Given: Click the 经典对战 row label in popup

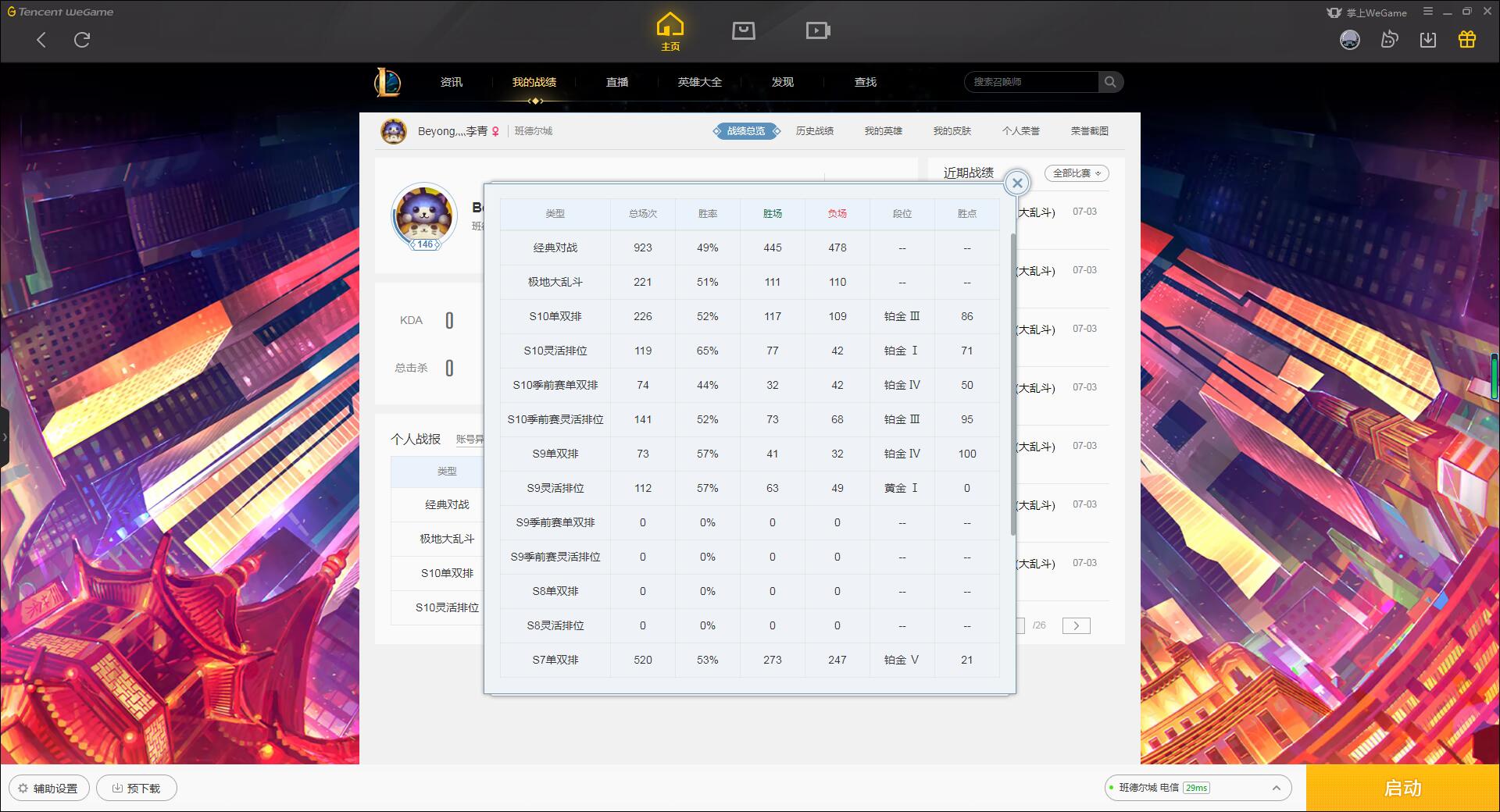Looking at the screenshot, I should [x=555, y=248].
